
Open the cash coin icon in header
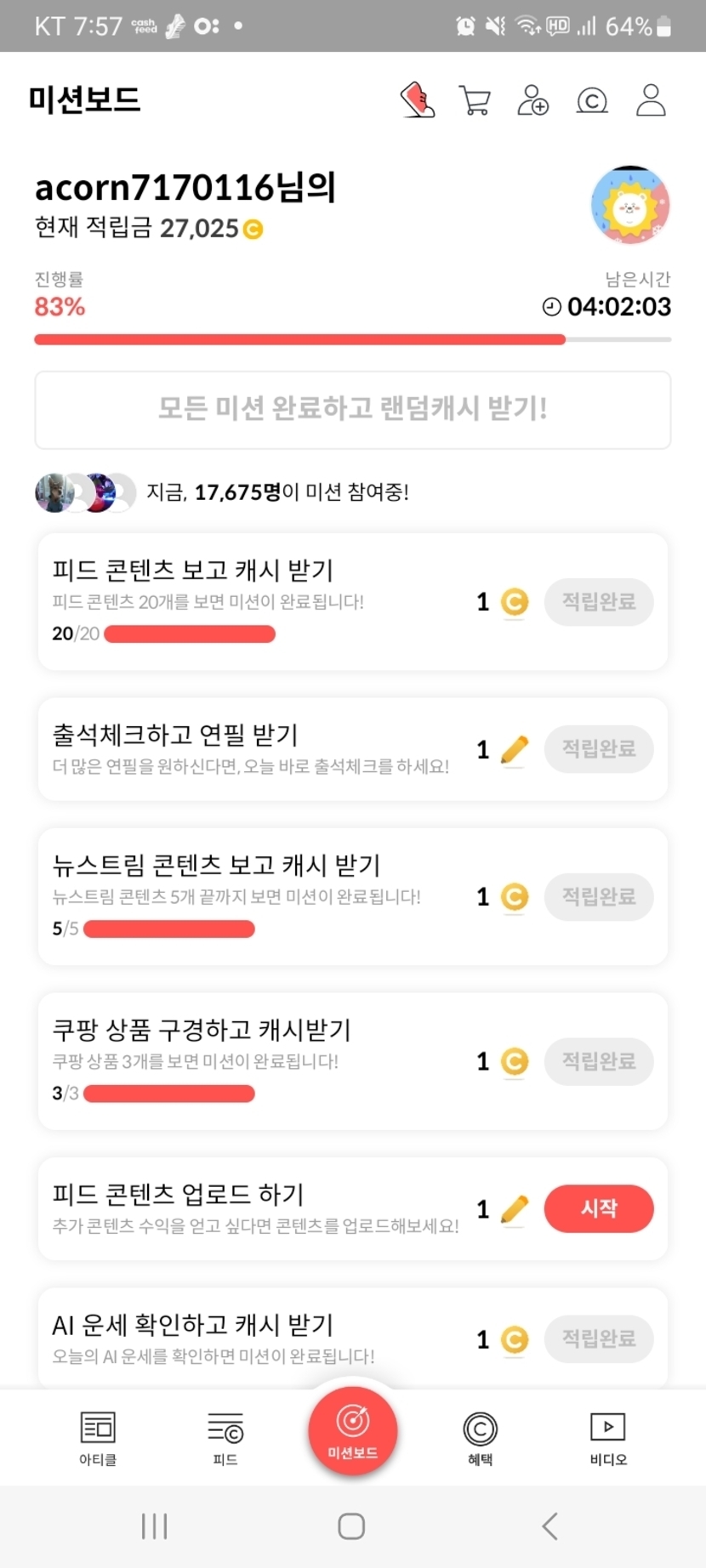pyautogui.click(x=592, y=101)
